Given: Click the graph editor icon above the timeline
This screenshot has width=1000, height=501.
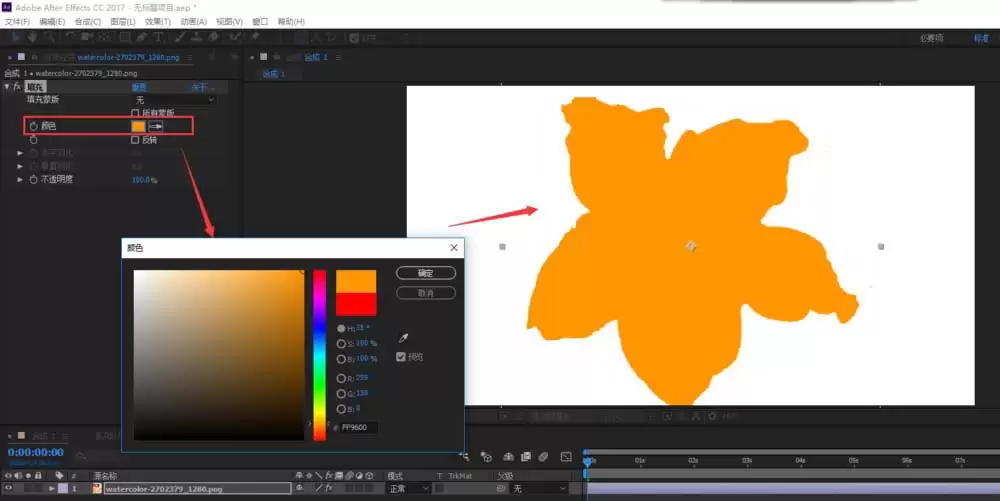Looking at the screenshot, I should click(566, 456).
